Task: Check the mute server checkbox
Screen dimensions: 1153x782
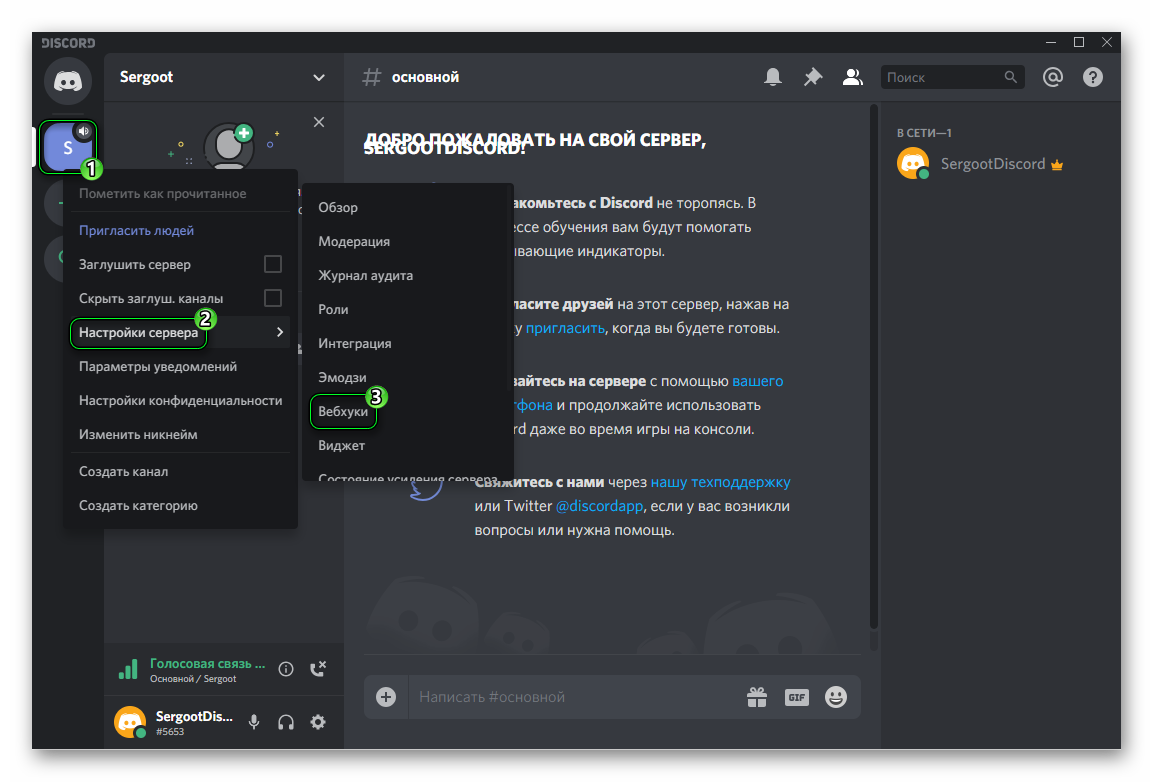Action: pyautogui.click(x=273, y=264)
